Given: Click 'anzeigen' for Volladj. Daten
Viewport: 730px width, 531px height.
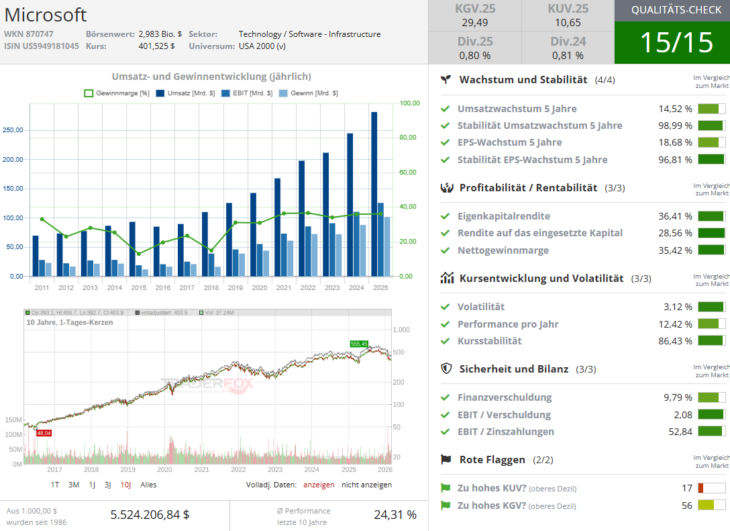Looking at the screenshot, I should 319,484.
